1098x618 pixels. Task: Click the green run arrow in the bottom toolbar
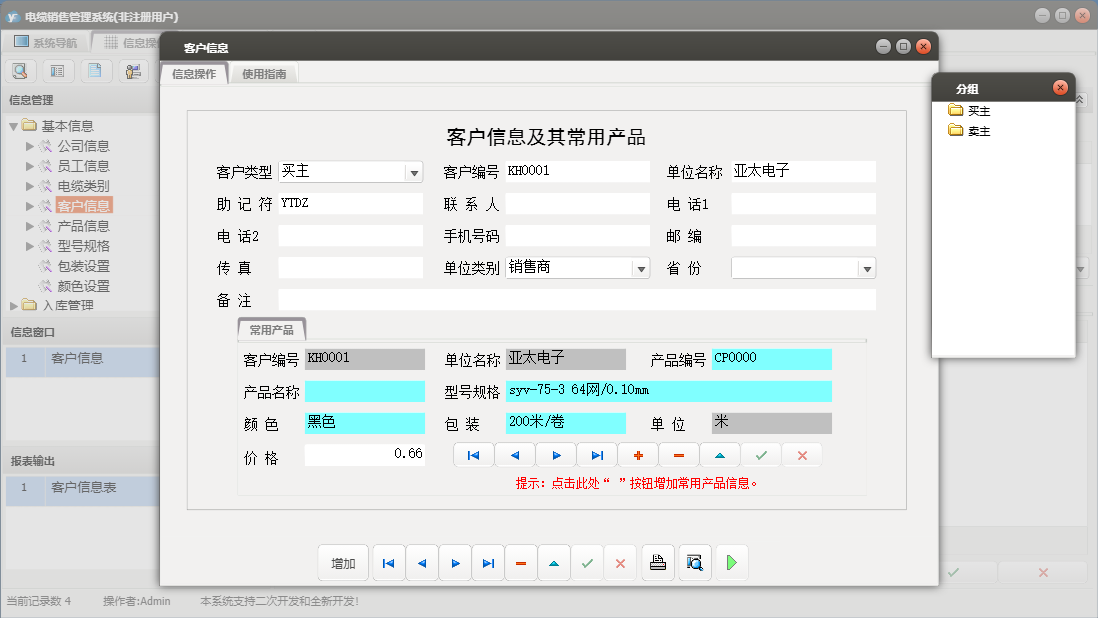pos(731,562)
